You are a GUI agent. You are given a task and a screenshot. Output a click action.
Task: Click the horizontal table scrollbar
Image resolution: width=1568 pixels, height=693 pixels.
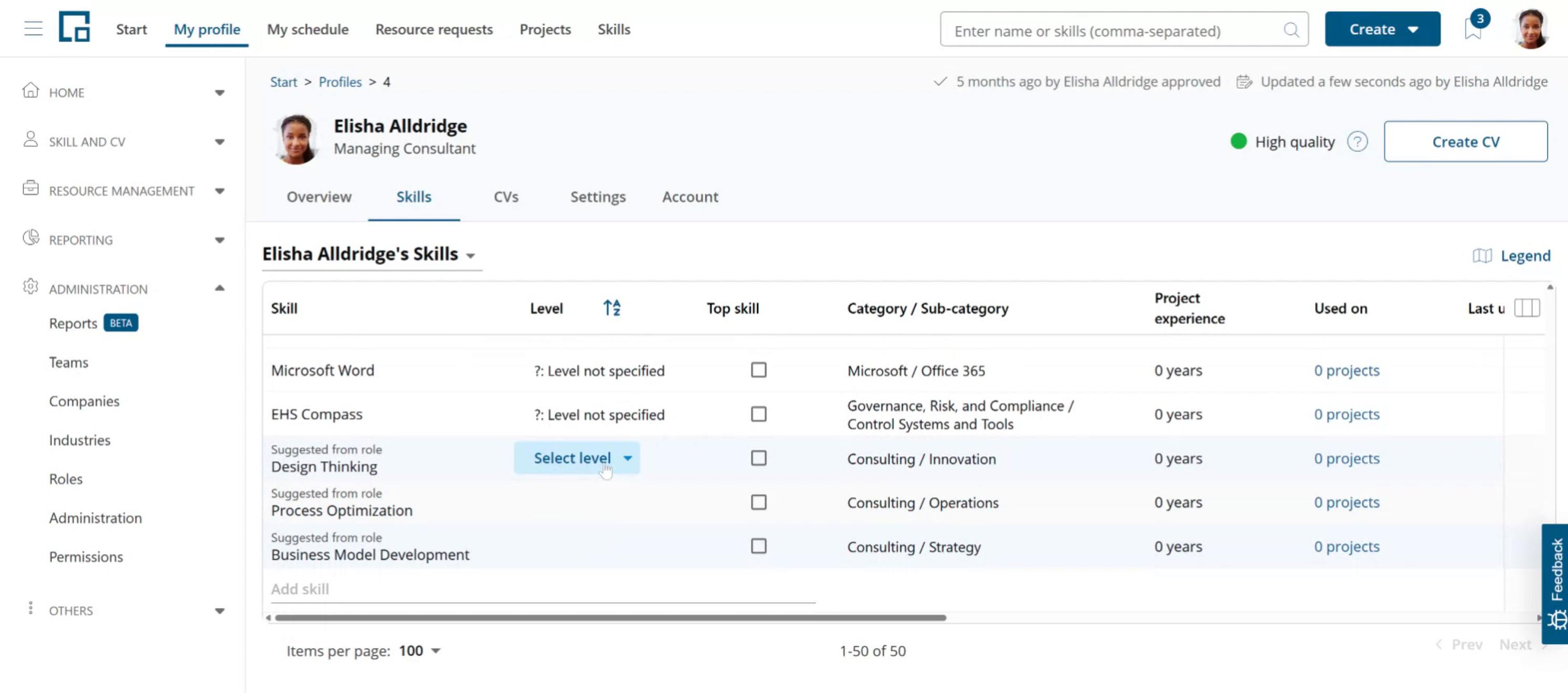[x=610, y=617]
